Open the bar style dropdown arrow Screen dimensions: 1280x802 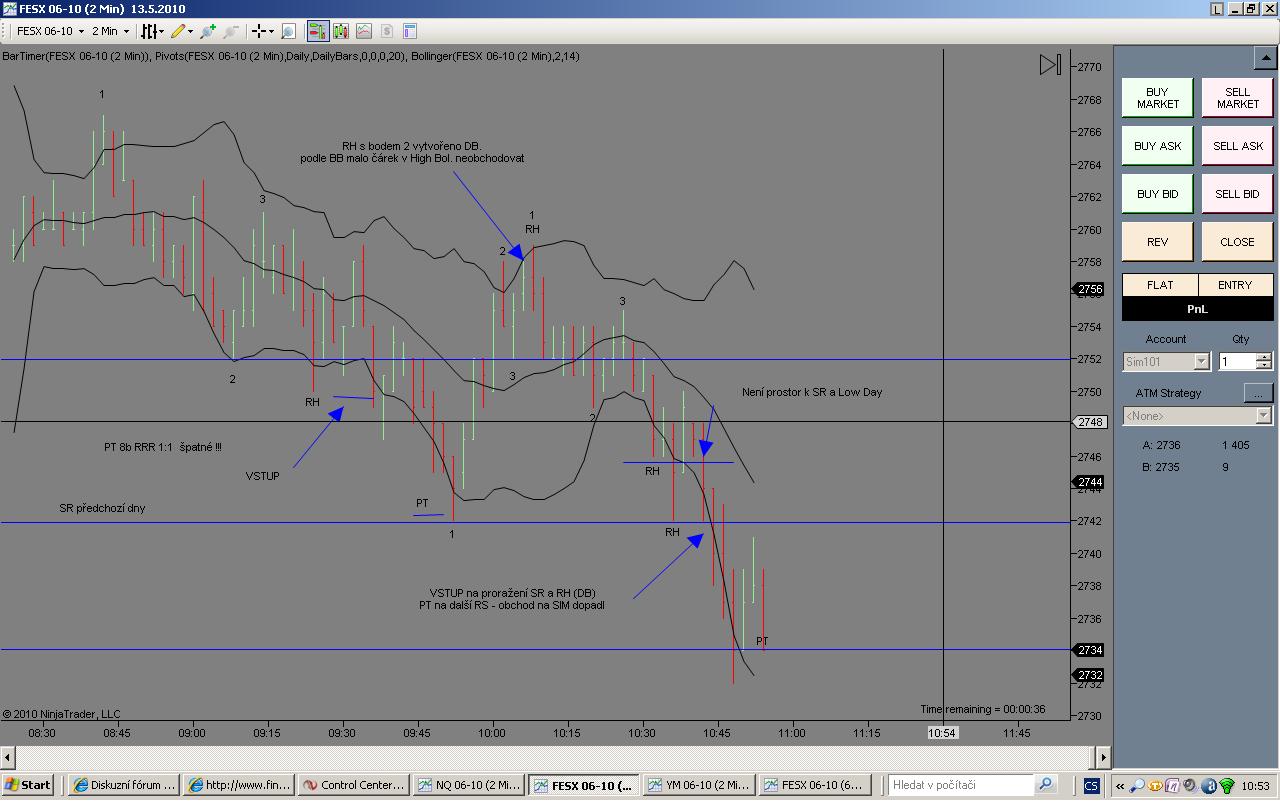click(x=161, y=32)
